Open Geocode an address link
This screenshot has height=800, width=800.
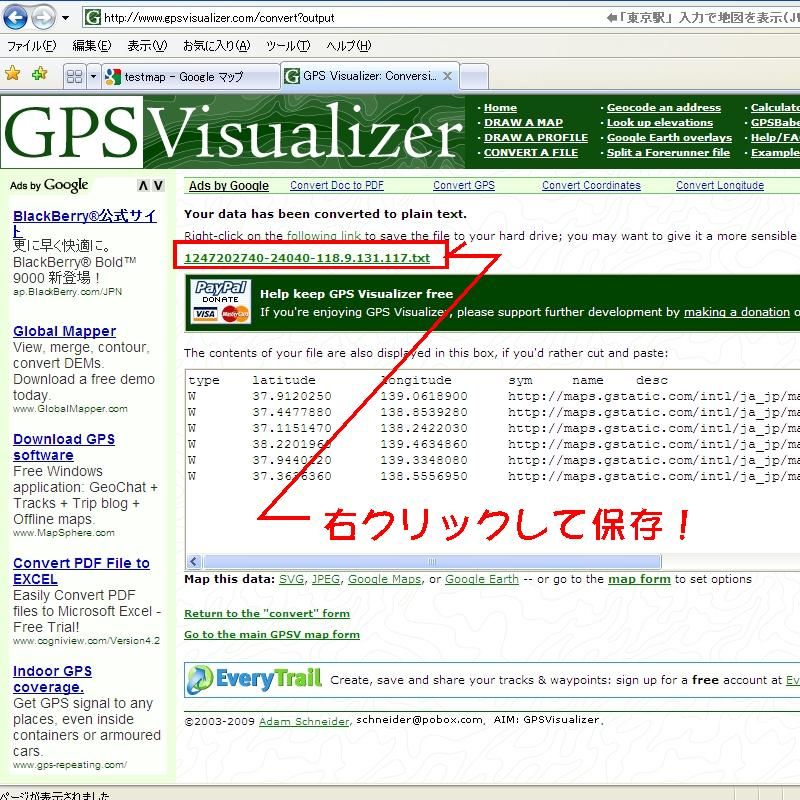664,108
